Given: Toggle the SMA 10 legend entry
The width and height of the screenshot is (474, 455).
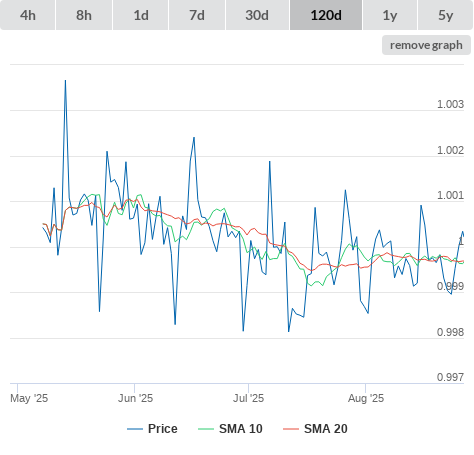Looking at the screenshot, I should click(241, 429).
